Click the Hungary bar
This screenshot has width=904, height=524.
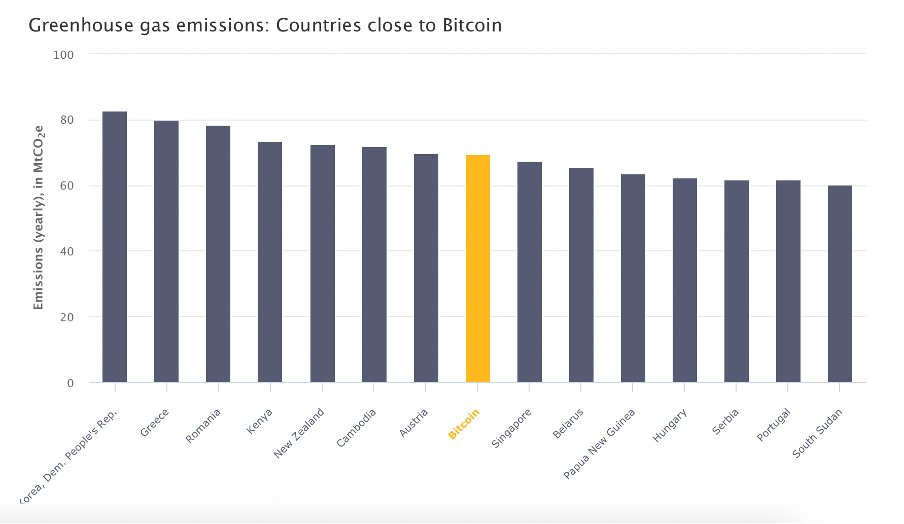pos(685,280)
